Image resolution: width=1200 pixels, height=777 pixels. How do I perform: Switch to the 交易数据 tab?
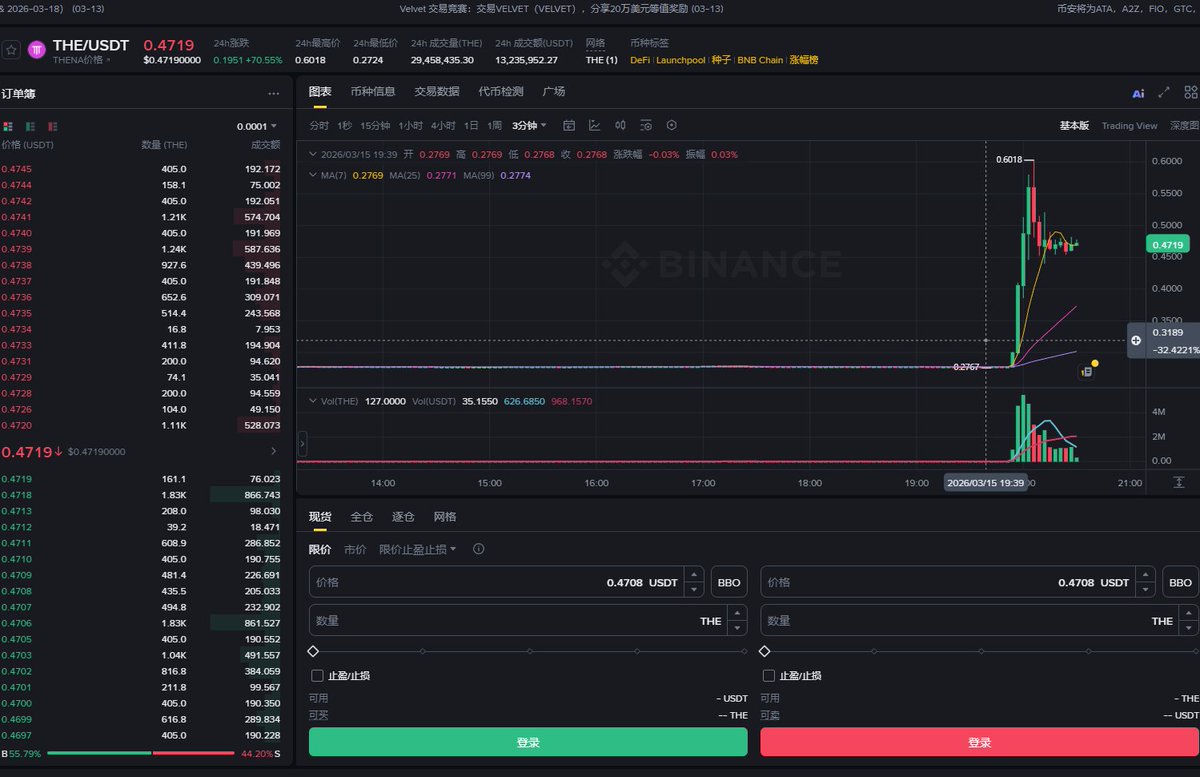point(437,92)
